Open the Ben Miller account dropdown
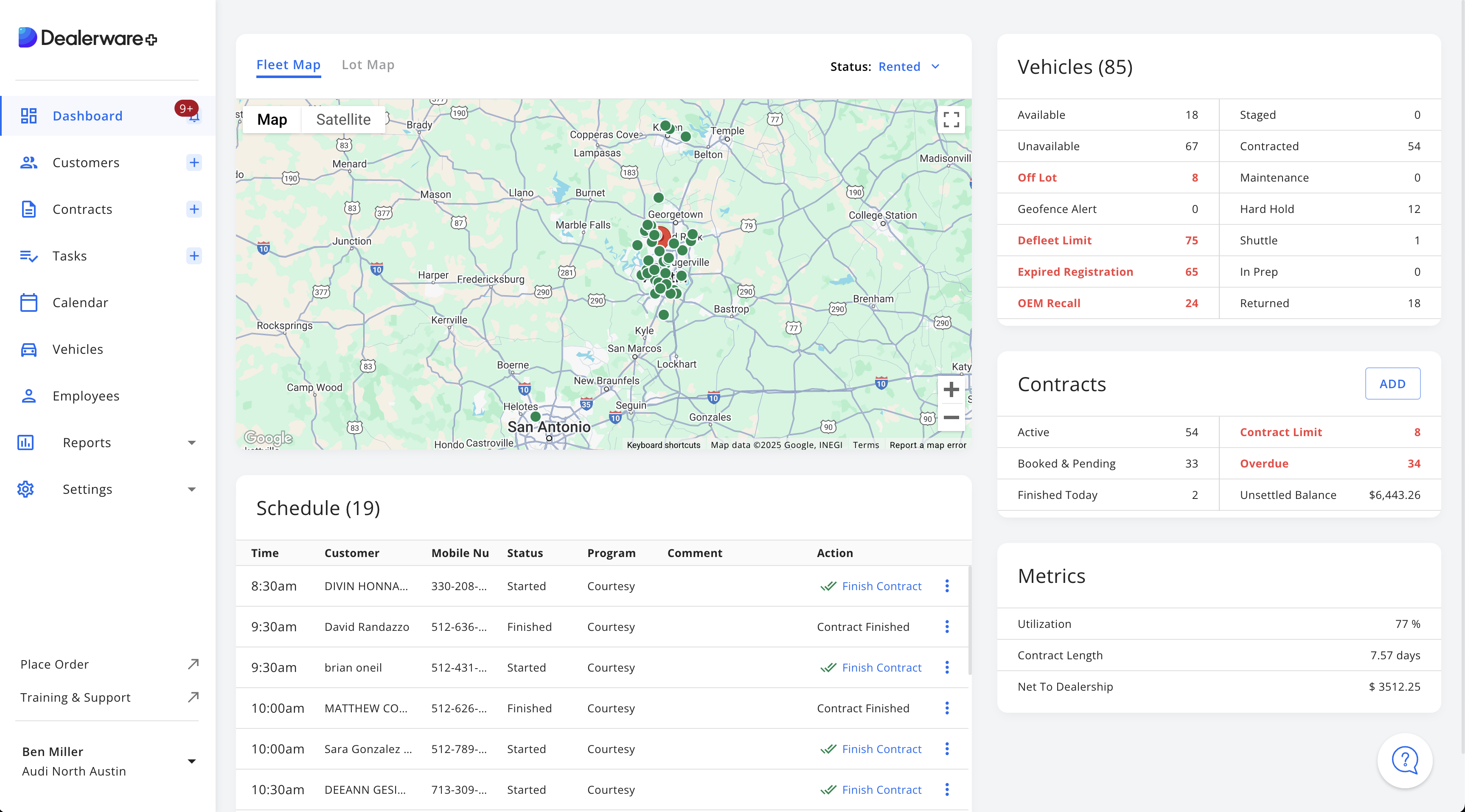This screenshot has width=1465, height=812. pyautogui.click(x=192, y=761)
